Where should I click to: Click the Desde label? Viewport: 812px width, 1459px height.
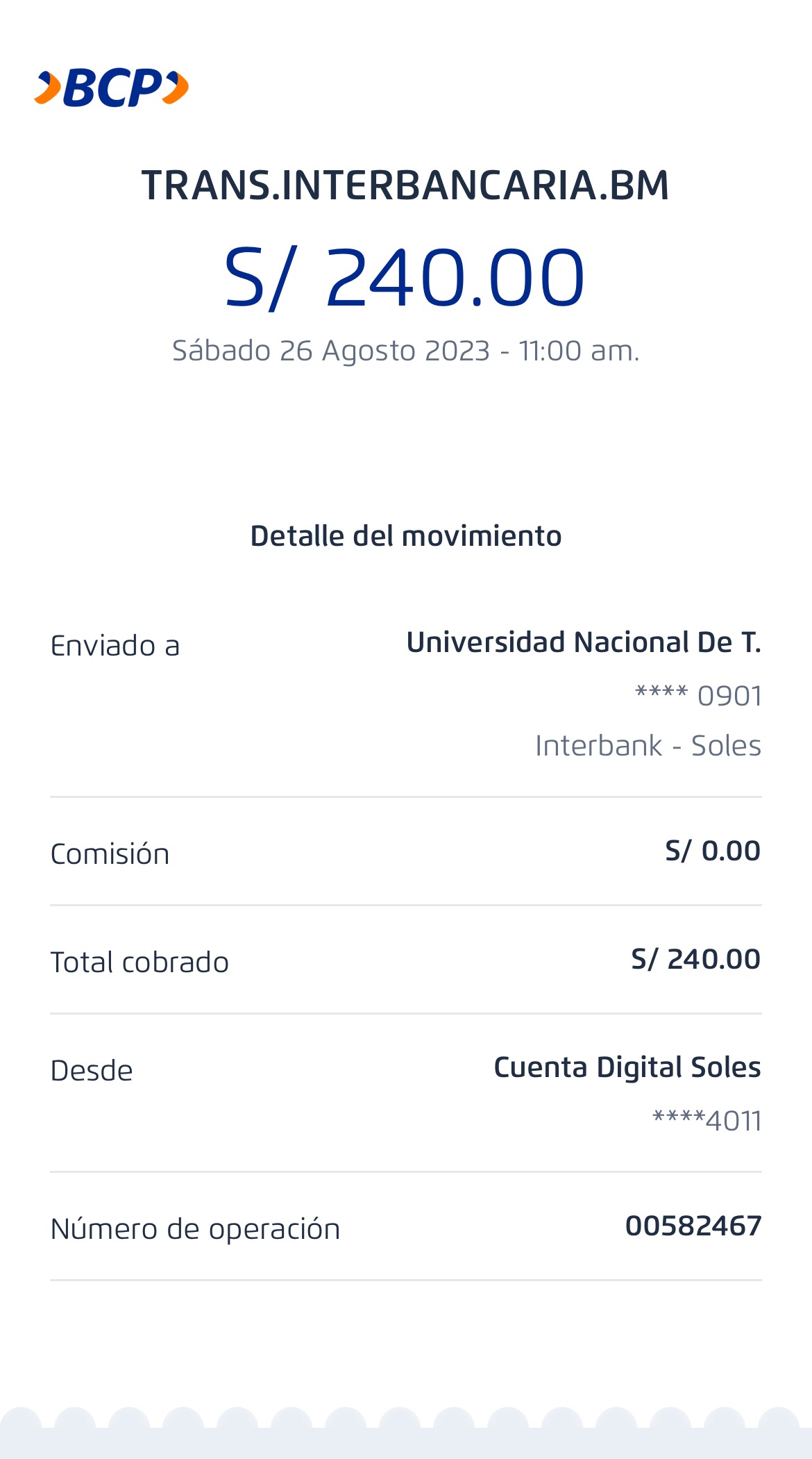coord(92,1071)
